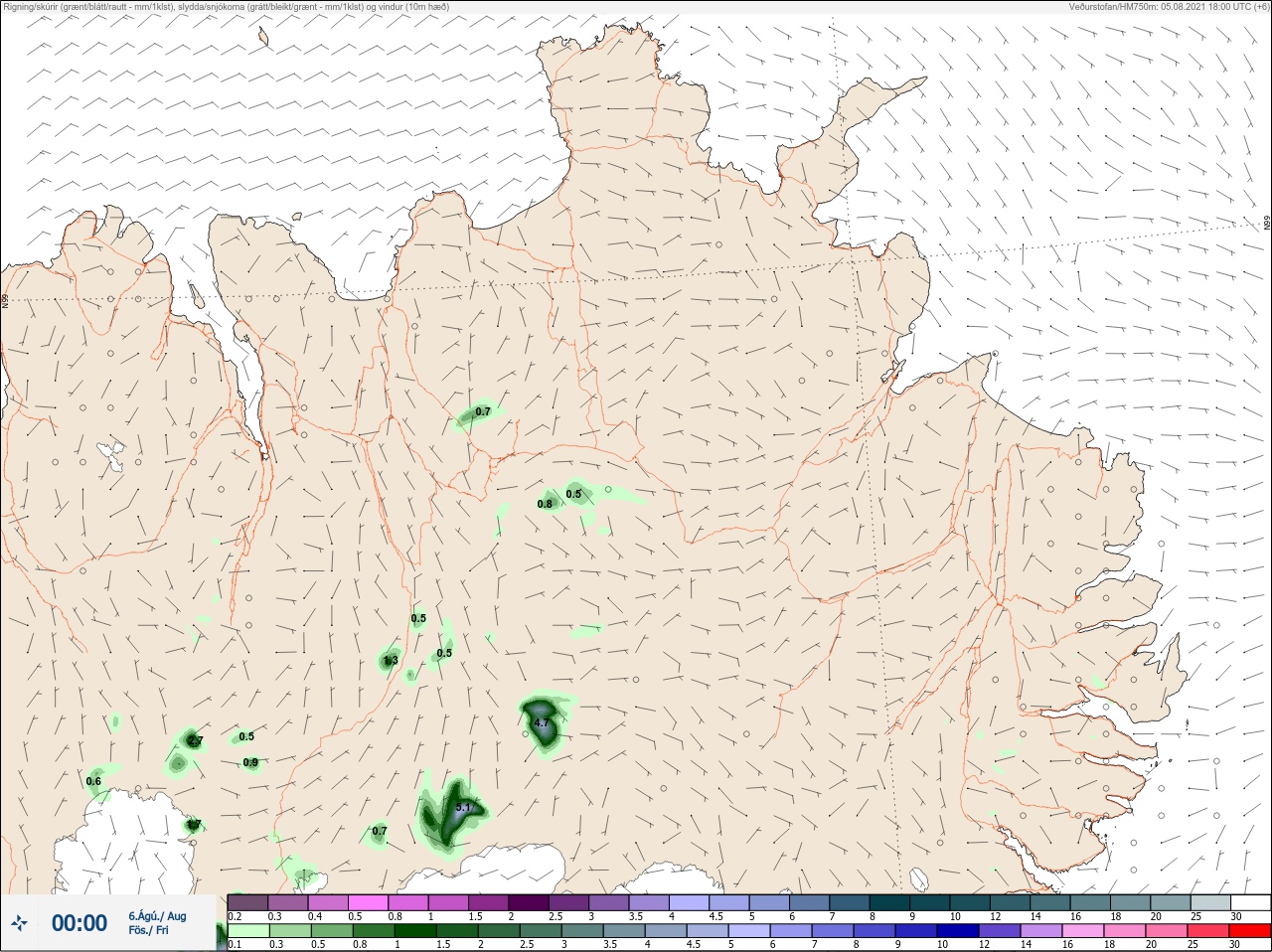Click the 4.7 precipitation value on the map
Image resolution: width=1272 pixels, height=952 pixels.
tap(542, 723)
